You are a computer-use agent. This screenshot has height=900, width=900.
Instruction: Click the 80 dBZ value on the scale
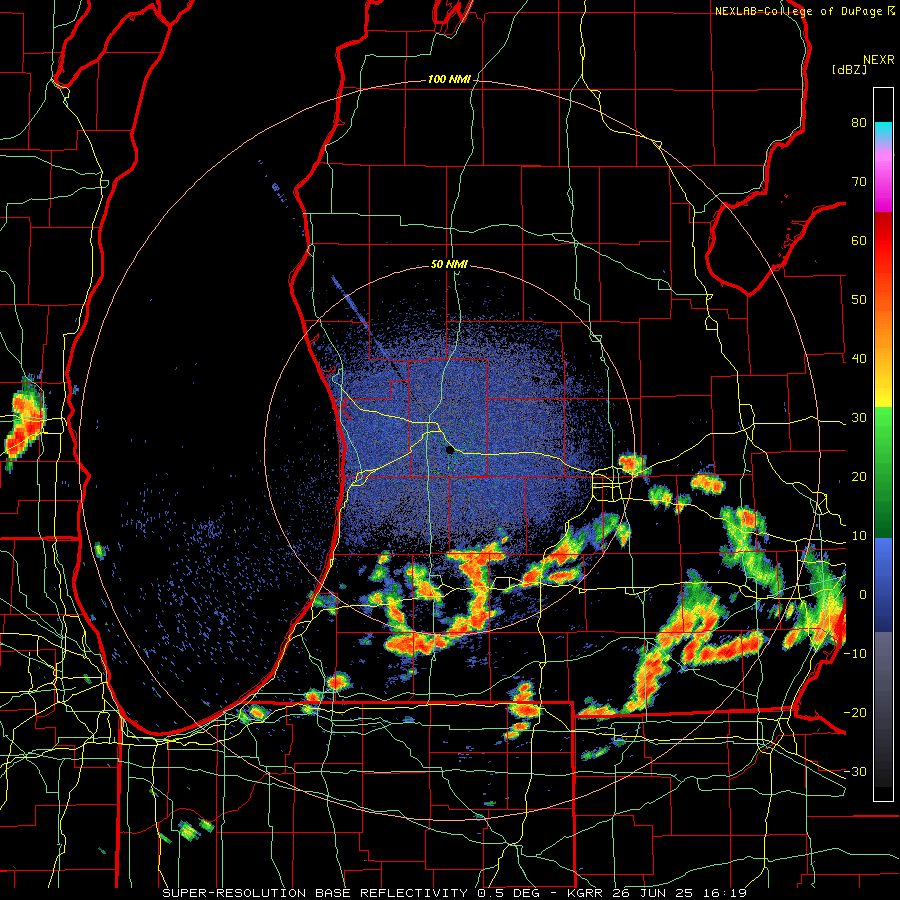coord(859,123)
